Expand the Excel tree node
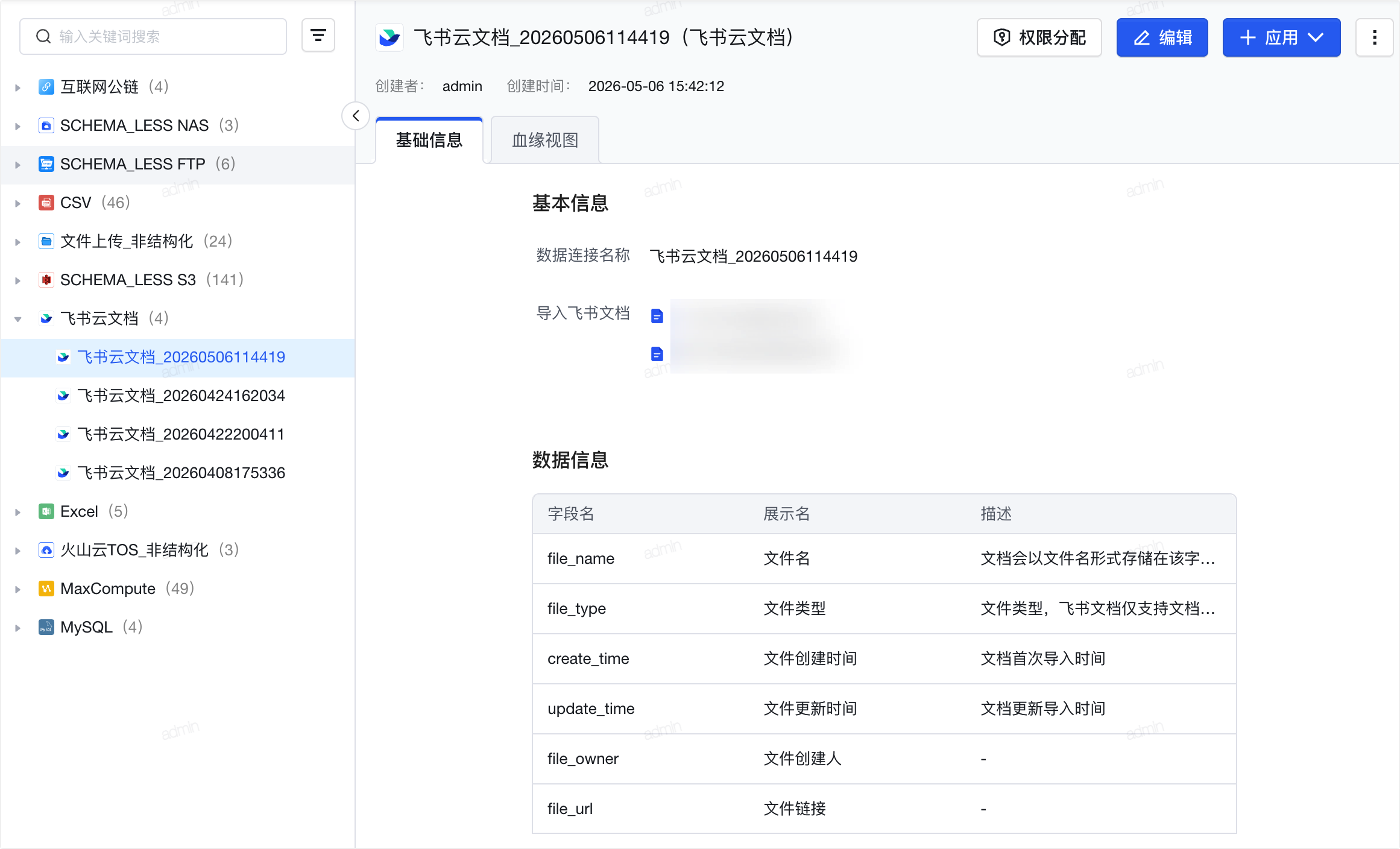The image size is (1400, 849). tap(18, 512)
